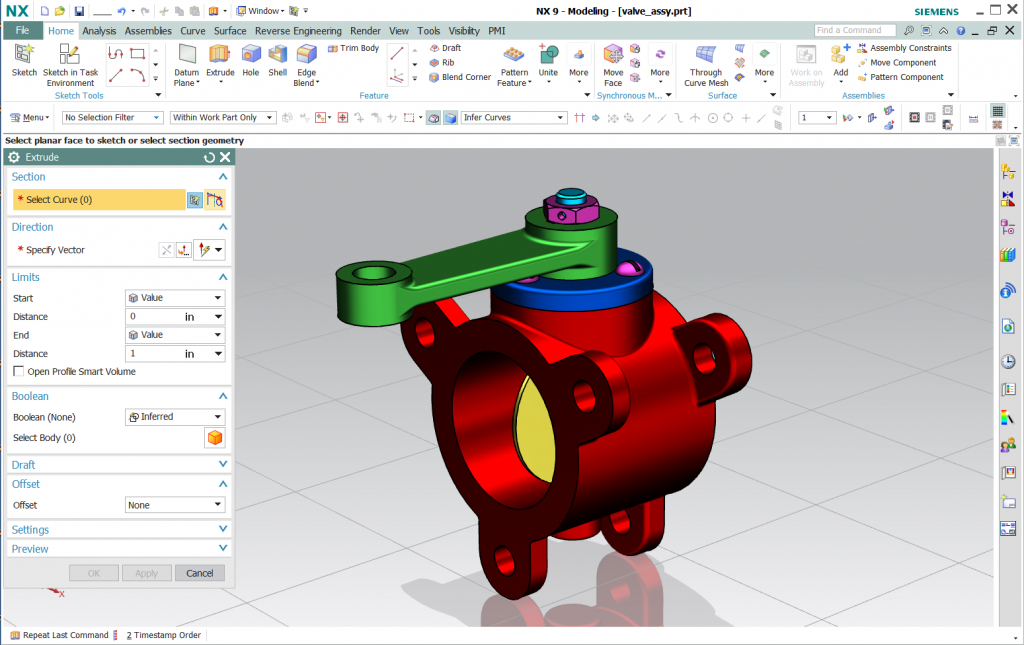
Task: Select the Hole feature tool
Action: tap(251, 60)
